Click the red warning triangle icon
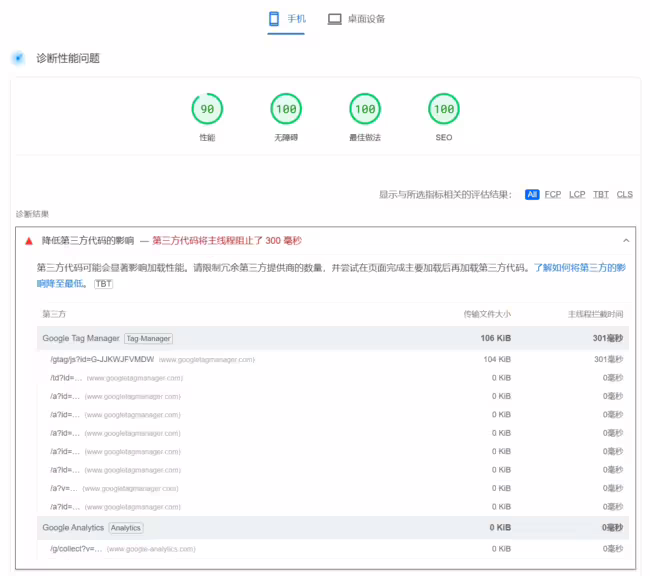The width and height of the screenshot is (650, 576). click(29, 241)
